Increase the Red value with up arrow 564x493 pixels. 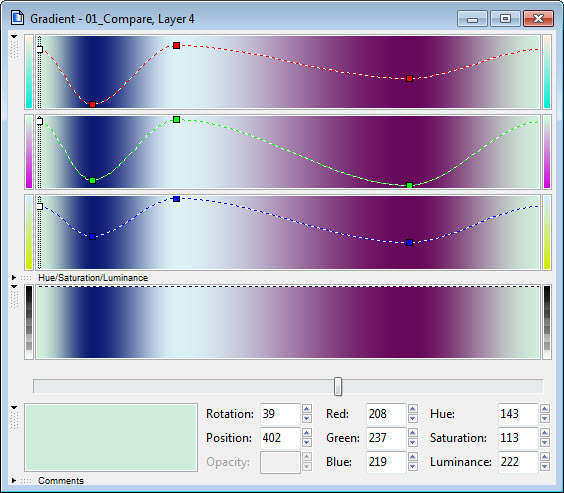point(413,409)
